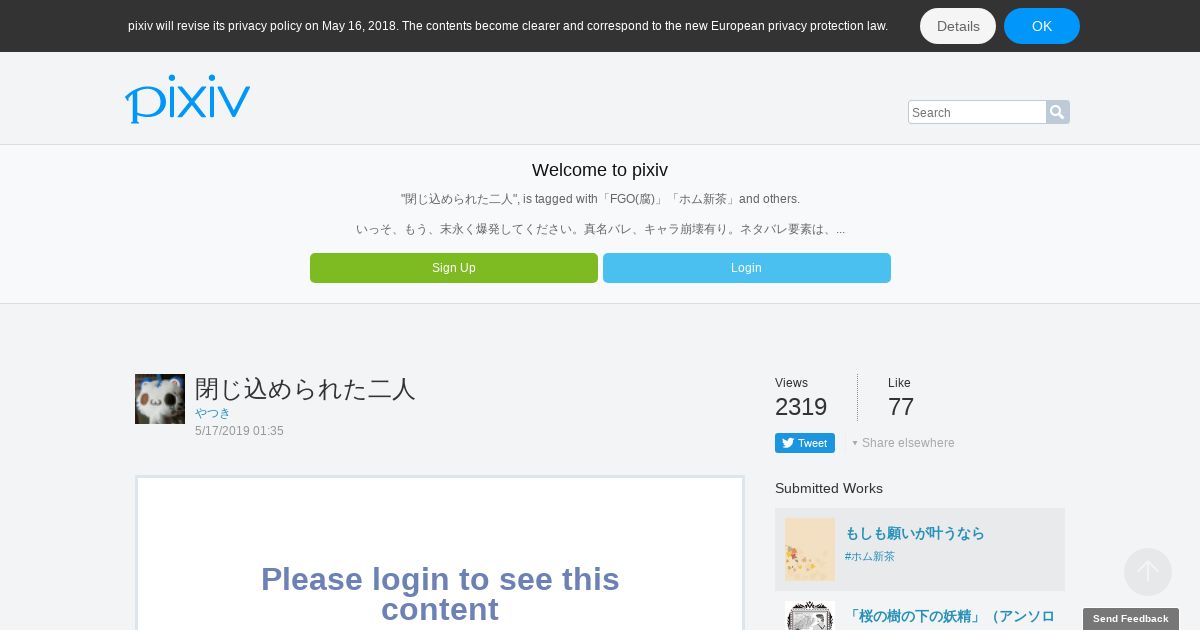Open work 「桜の樹の下の妖精」
The width and height of the screenshot is (1200, 630).
pos(950,616)
